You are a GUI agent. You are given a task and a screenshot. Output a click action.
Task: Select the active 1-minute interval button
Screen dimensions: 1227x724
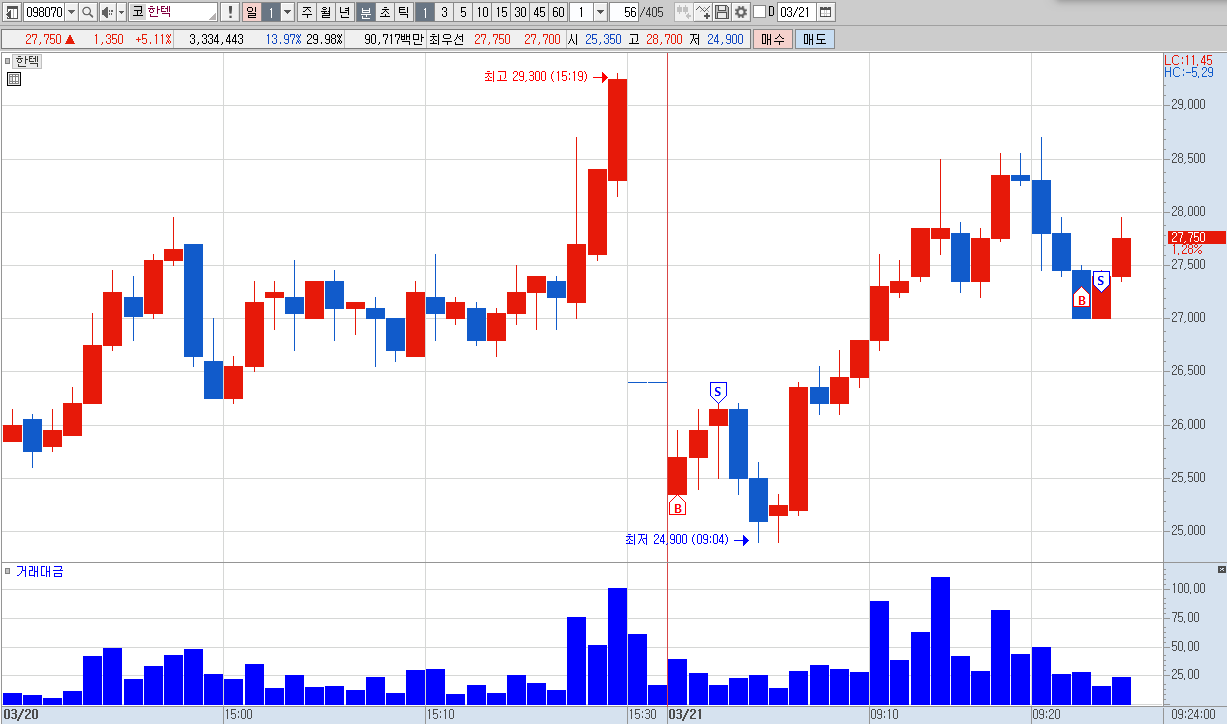pos(424,12)
